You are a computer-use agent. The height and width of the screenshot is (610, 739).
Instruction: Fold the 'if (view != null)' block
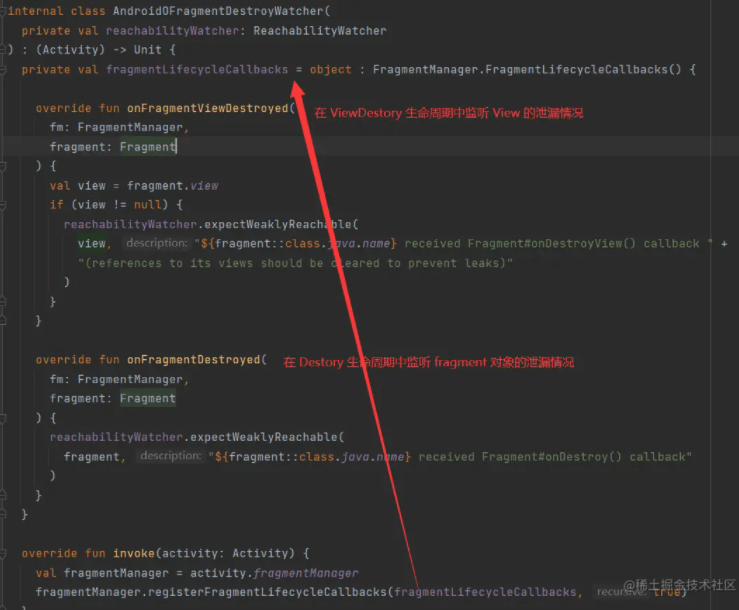[4, 205]
